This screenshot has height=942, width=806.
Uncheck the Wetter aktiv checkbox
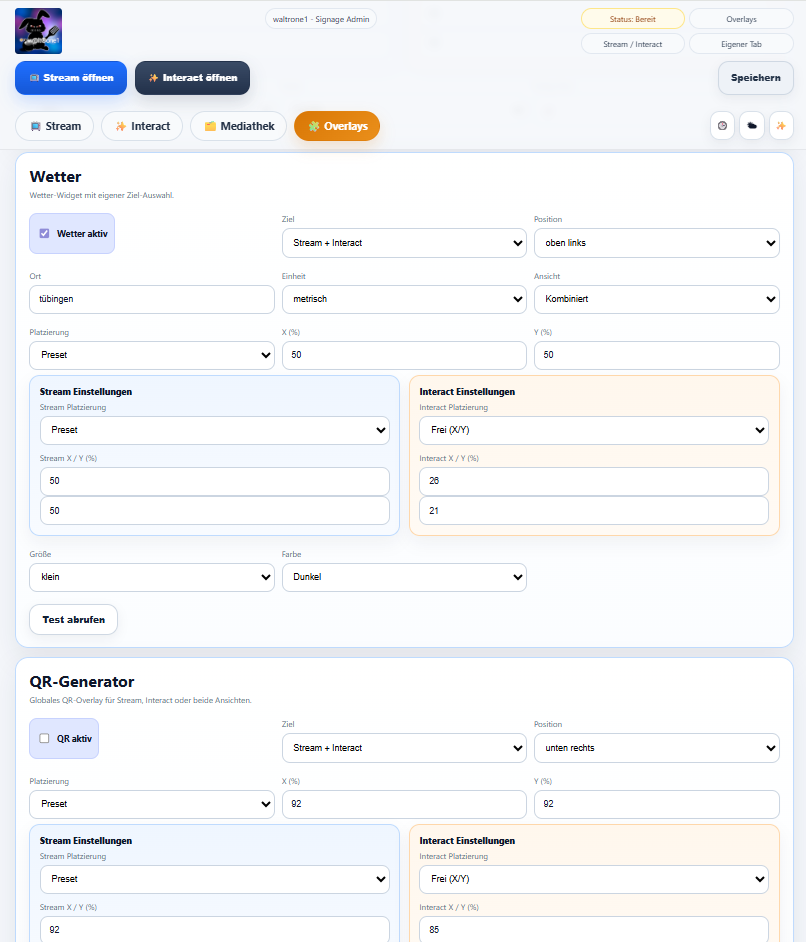[x=44, y=234]
